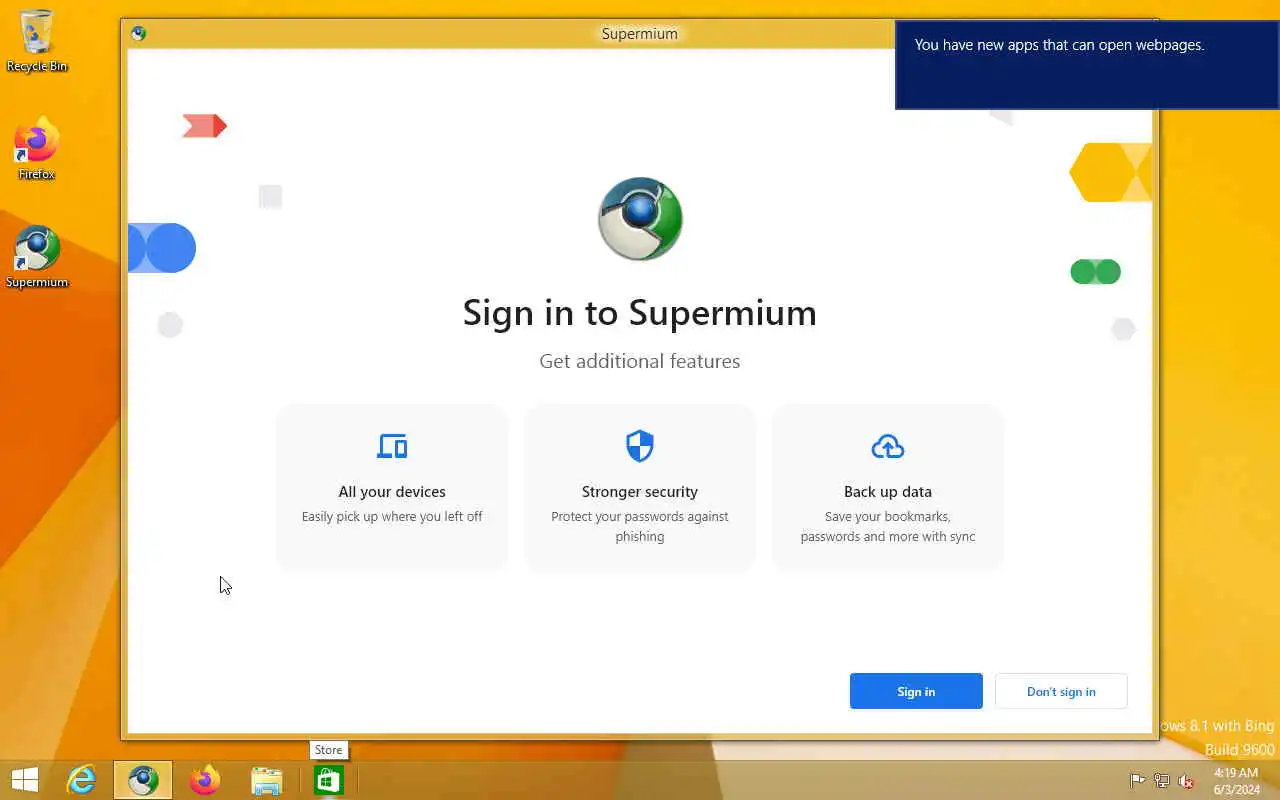Select the Firefox desktop shortcut

tap(37, 149)
